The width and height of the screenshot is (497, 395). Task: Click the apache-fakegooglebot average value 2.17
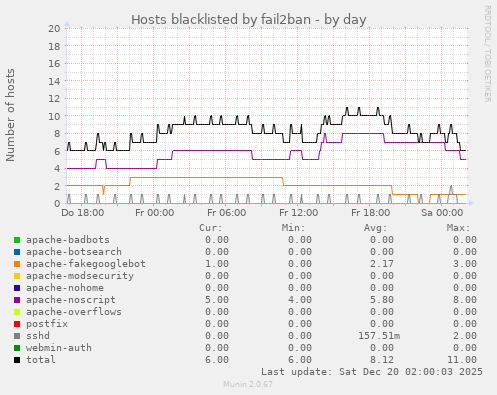coord(382,264)
